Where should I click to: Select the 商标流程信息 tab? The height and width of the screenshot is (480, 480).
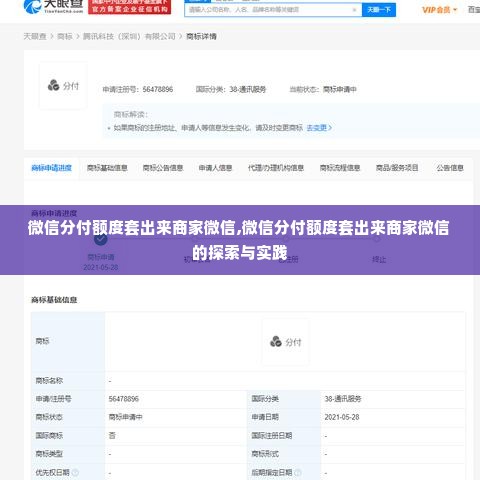pyautogui.click(x=340, y=168)
